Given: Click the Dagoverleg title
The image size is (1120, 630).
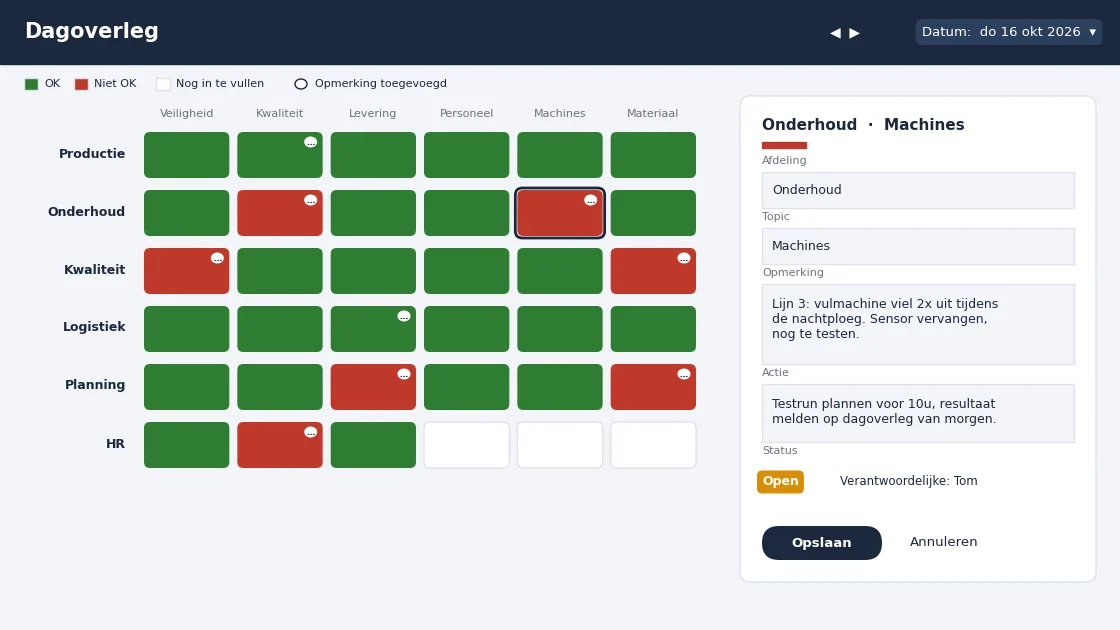Looking at the screenshot, I should (x=91, y=31).
